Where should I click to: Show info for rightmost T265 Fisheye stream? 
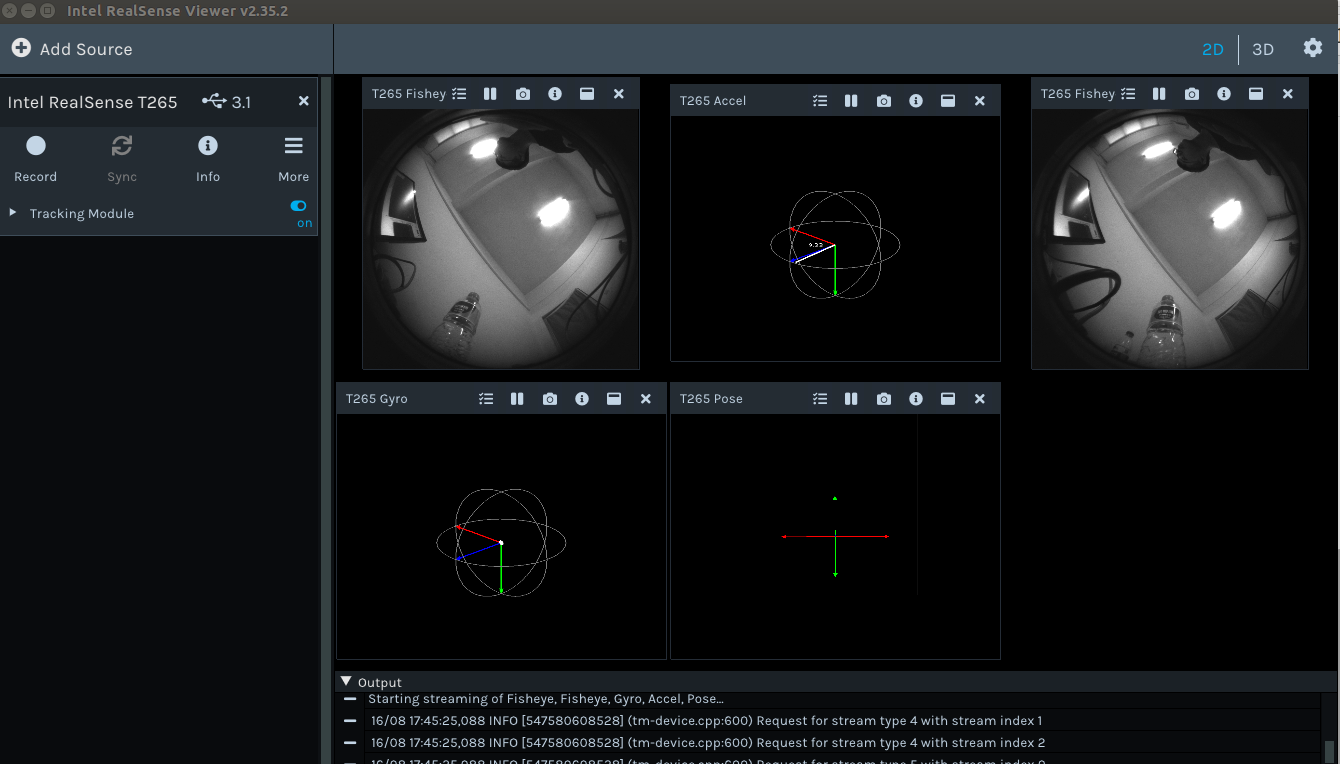pos(1224,94)
